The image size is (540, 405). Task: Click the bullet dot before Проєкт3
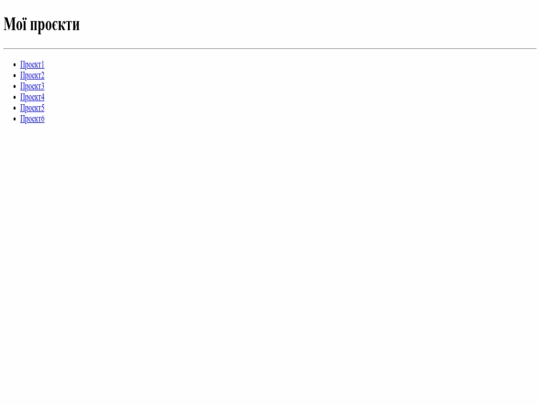[x=14, y=86]
